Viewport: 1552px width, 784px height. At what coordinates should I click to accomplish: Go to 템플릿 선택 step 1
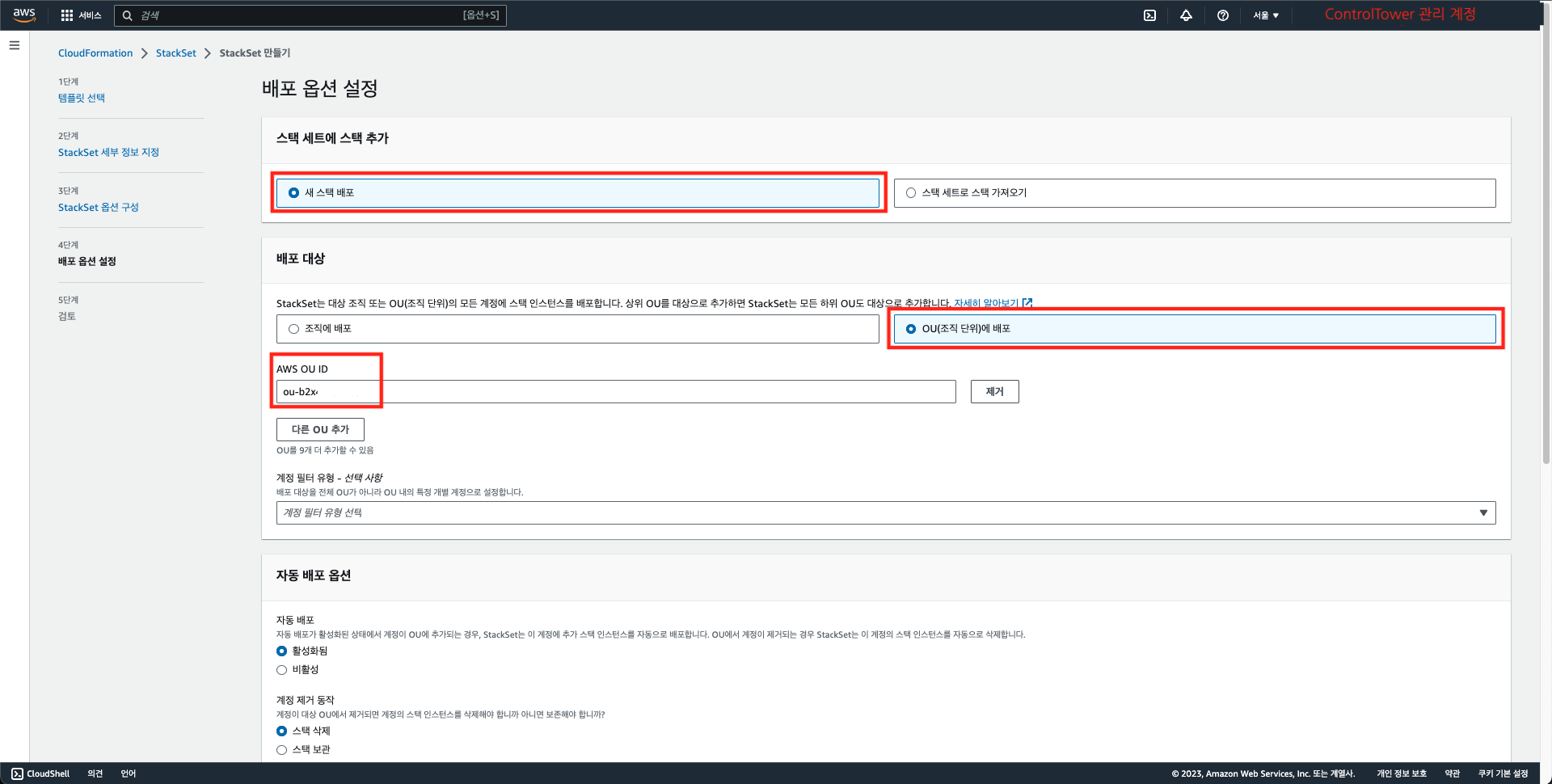82,98
